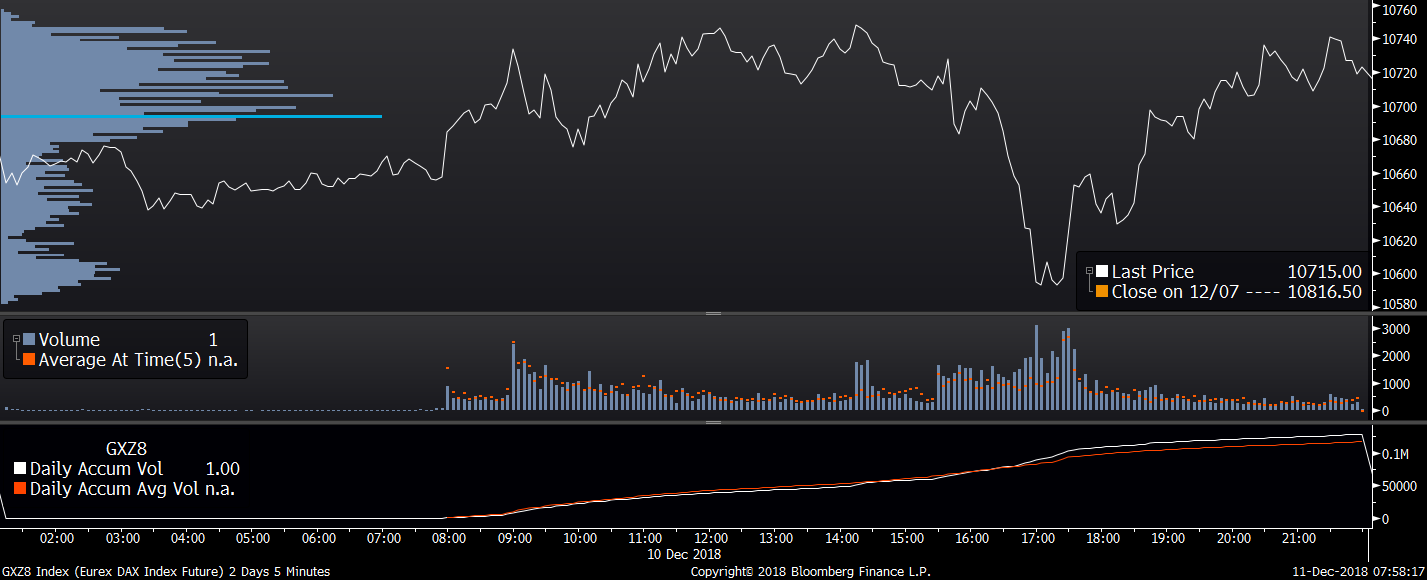Click the 10700 price axis label
This screenshot has height=580, width=1427.
tap(1398, 107)
